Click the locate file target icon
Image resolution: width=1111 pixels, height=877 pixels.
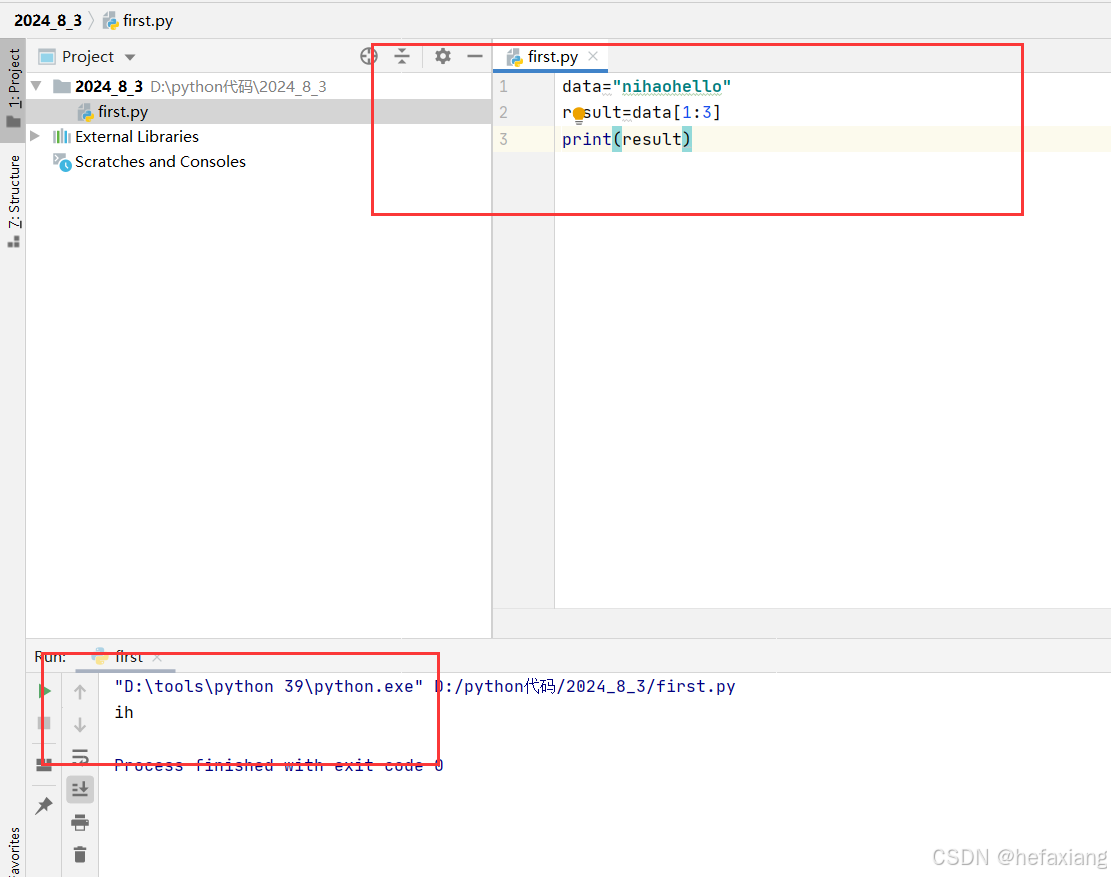[369, 57]
